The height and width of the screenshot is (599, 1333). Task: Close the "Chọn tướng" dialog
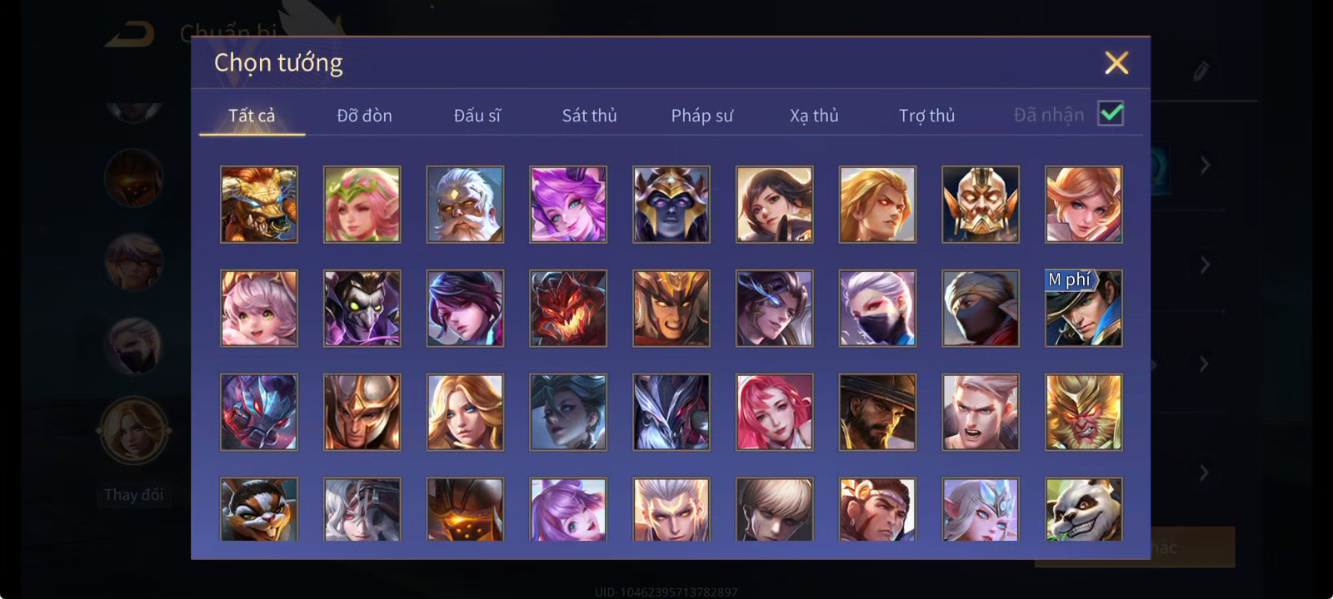point(1116,63)
